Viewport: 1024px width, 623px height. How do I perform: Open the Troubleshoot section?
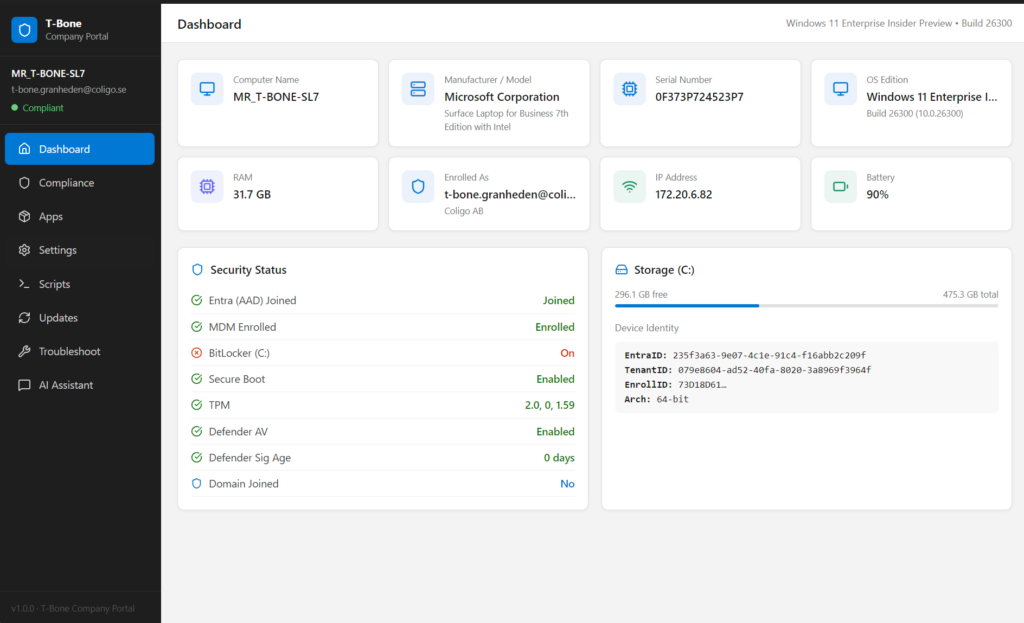tap(69, 352)
